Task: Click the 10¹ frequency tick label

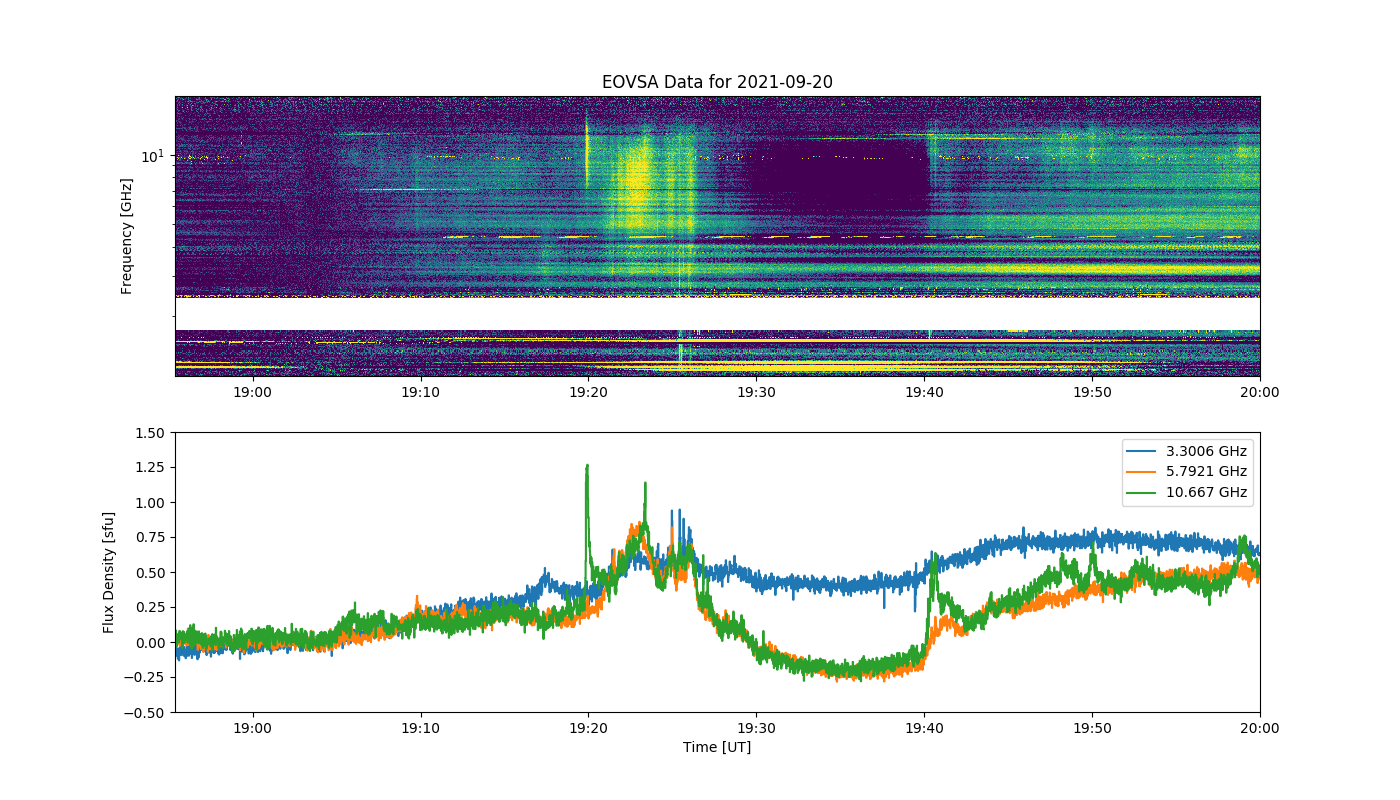Action: pos(152,155)
